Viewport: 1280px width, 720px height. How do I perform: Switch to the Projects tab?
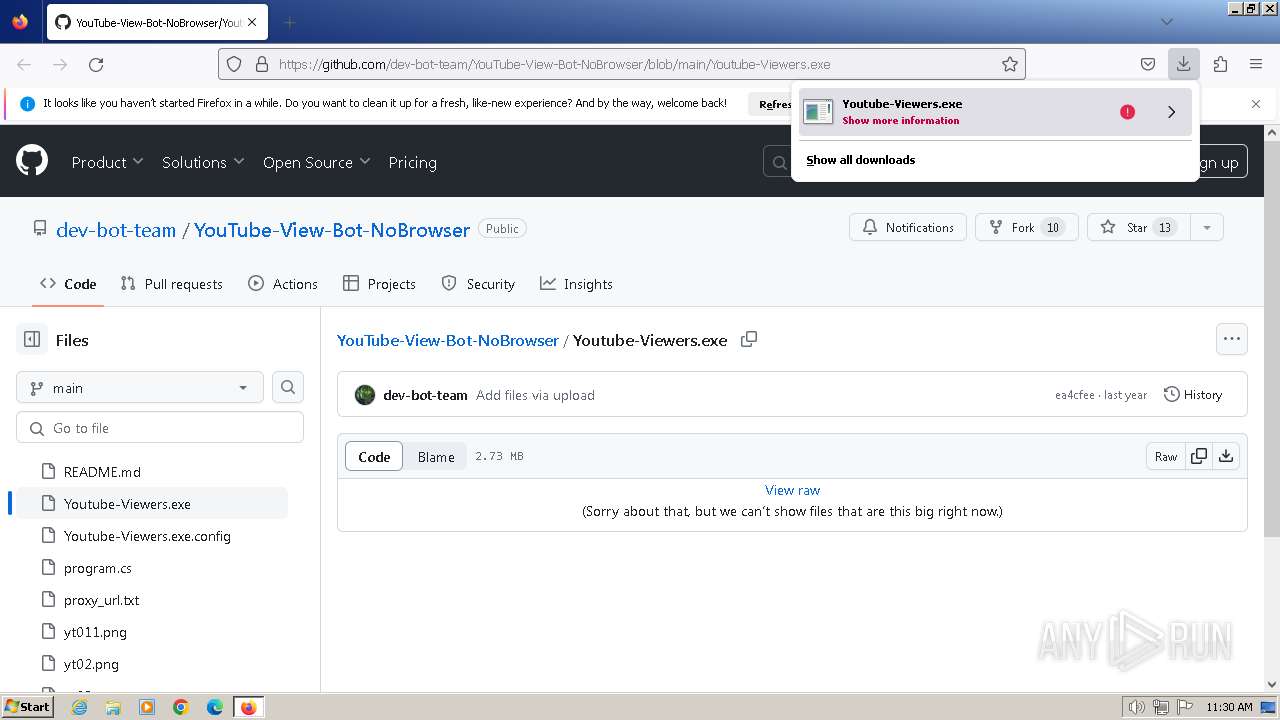pyautogui.click(x=379, y=284)
